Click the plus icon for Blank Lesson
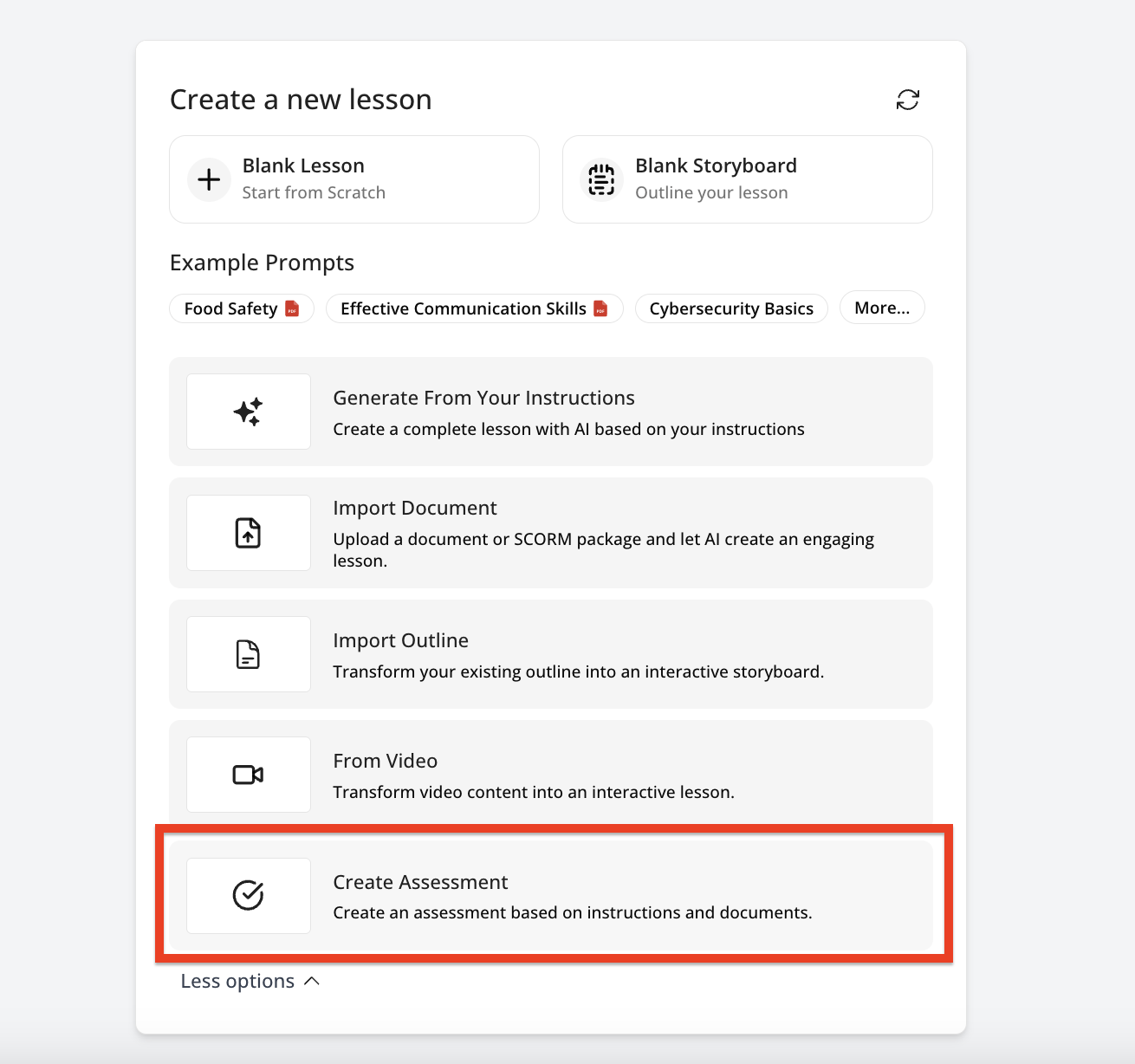 pos(209,180)
